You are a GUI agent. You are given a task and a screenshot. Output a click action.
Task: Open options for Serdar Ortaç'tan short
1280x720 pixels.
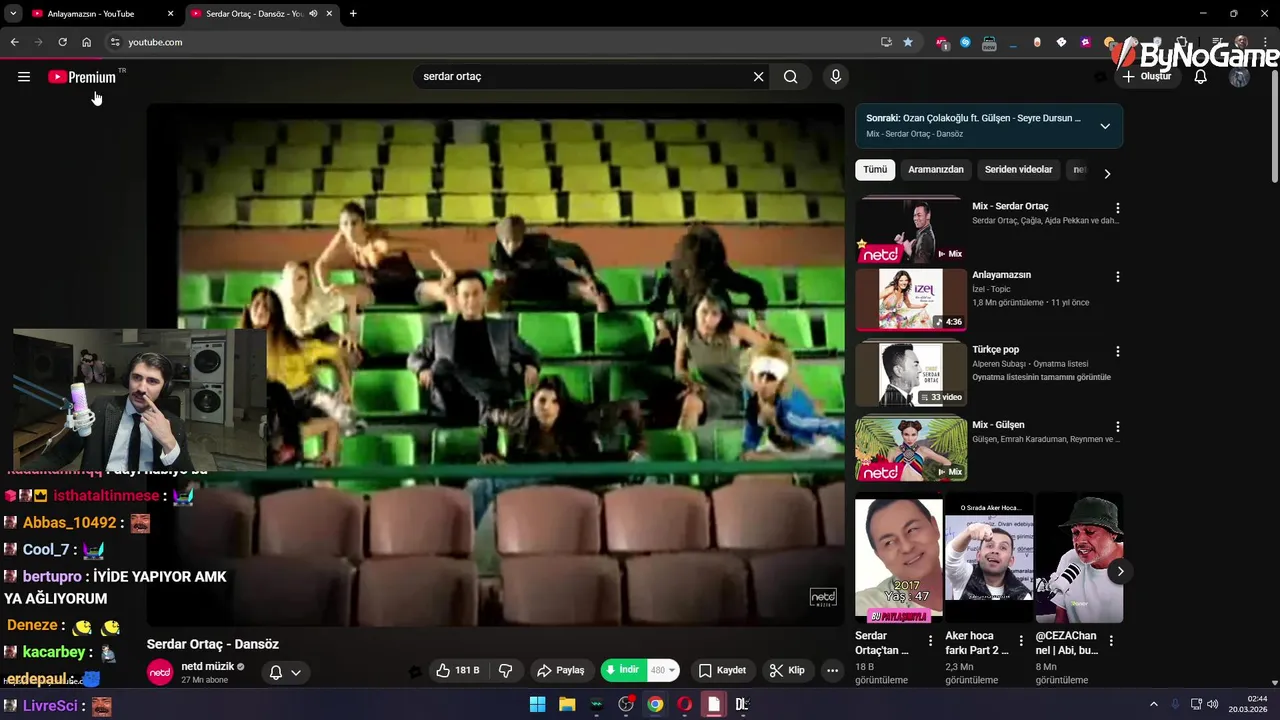(x=931, y=641)
